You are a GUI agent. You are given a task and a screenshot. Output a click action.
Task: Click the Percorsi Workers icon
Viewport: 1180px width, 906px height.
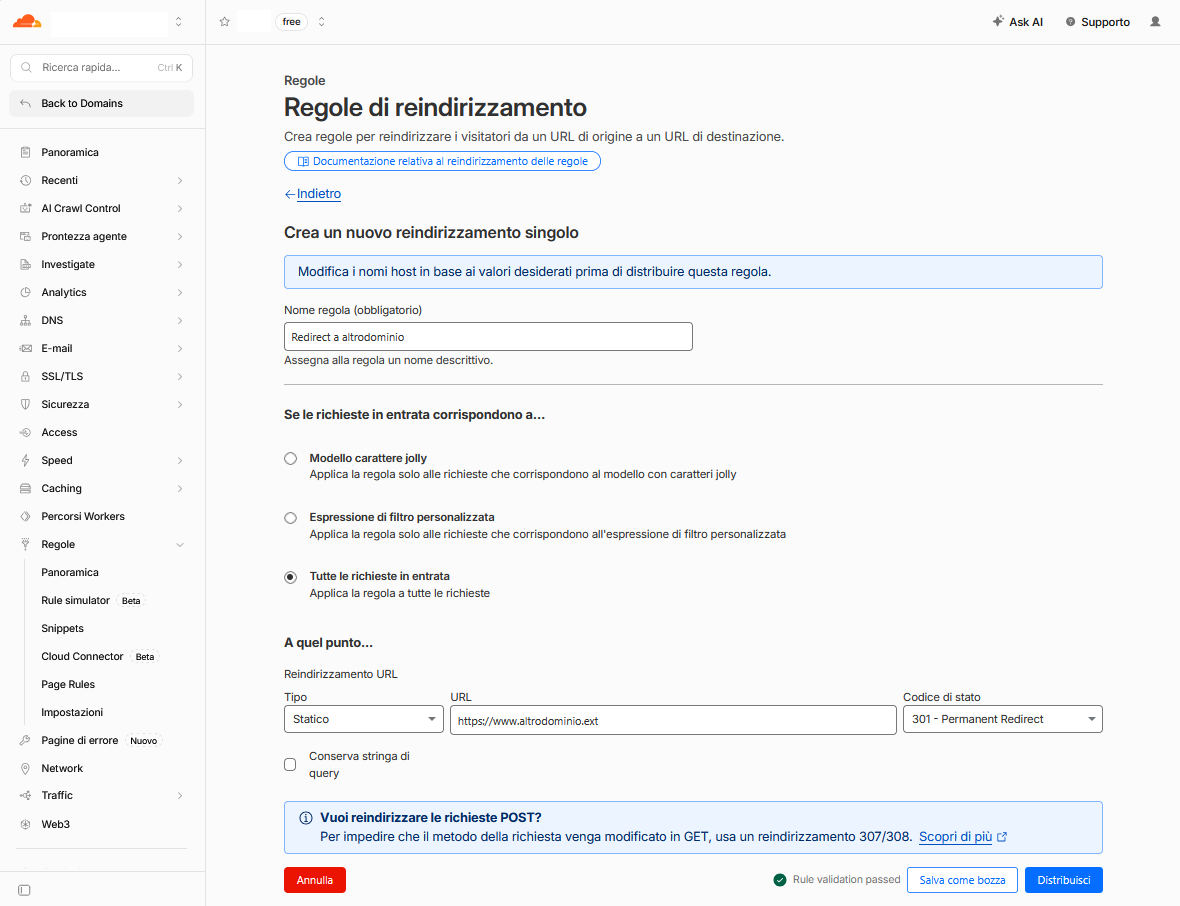[x=26, y=516]
